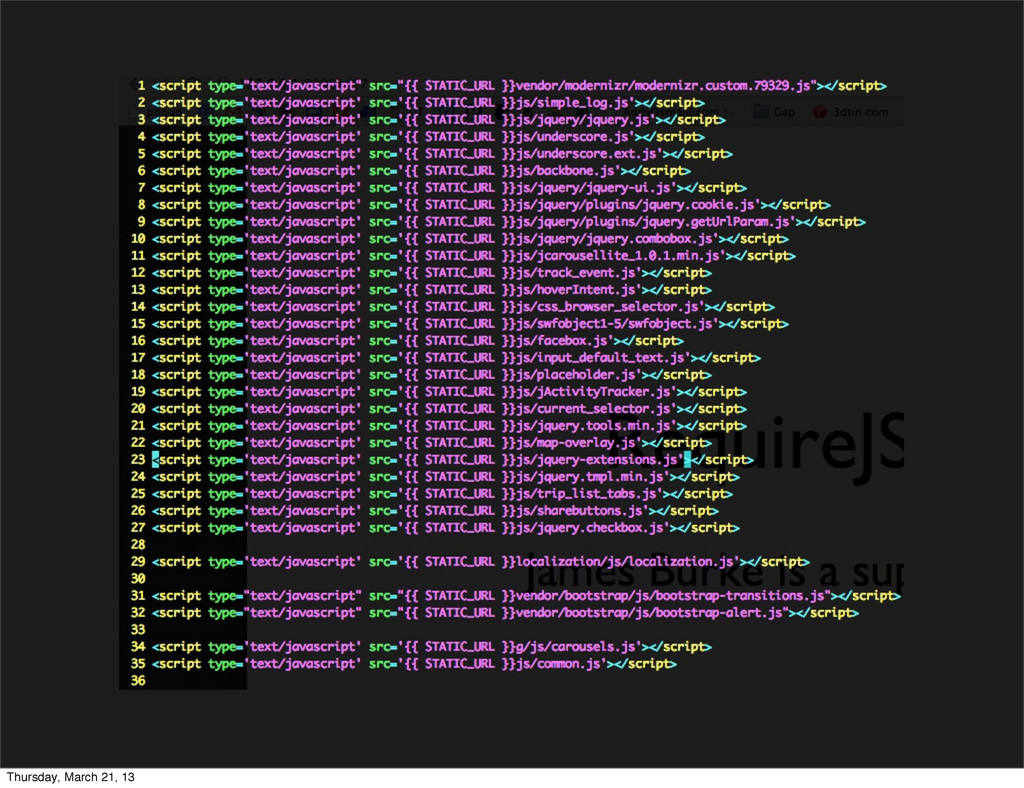Click the simple_log.js path on line 2
The height and width of the screenshot is (788, 1024).
point(573,102)
